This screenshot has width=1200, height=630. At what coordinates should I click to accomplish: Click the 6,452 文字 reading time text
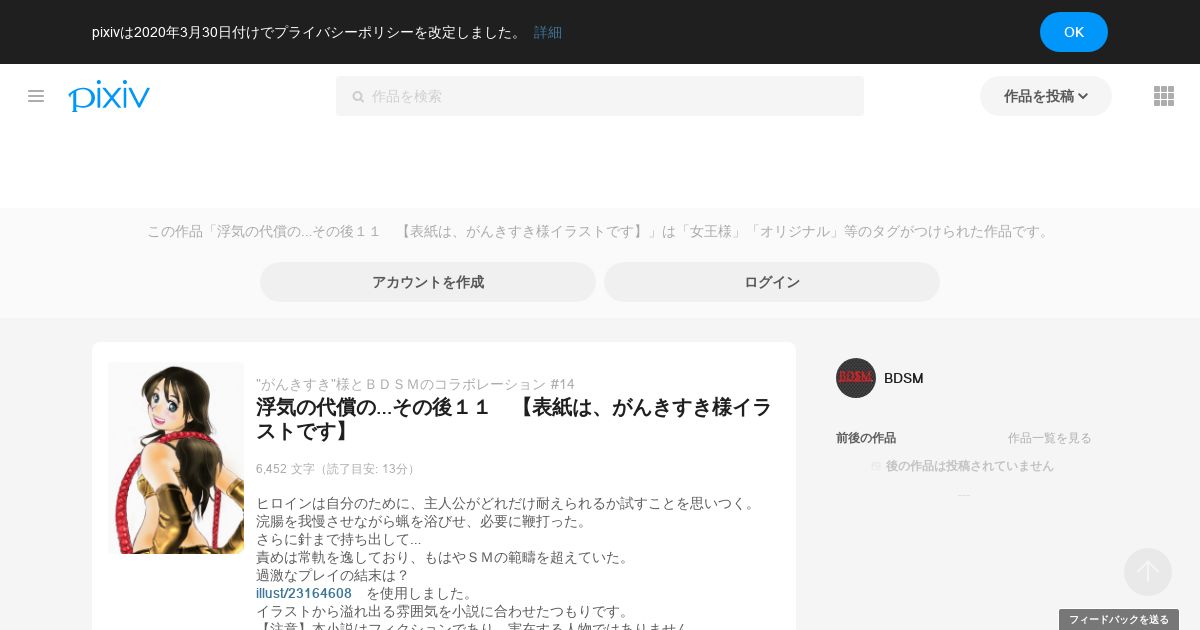coord(337,469)
